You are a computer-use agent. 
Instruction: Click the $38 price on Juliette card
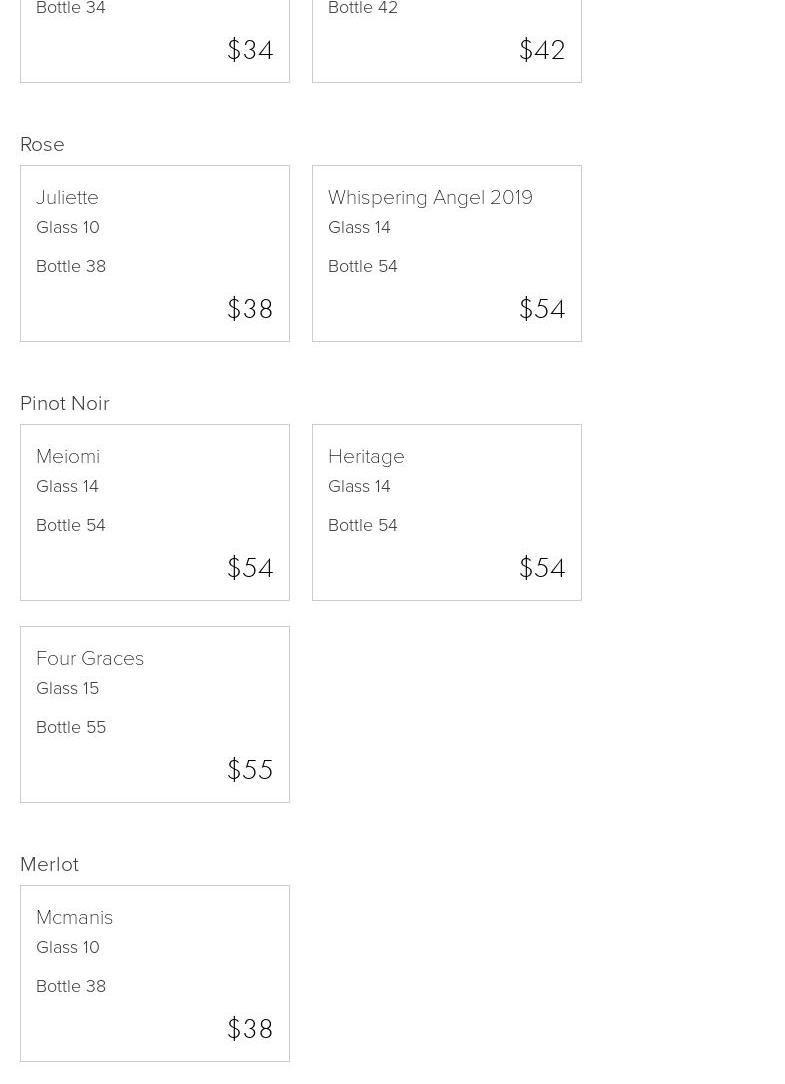(250, 309)
